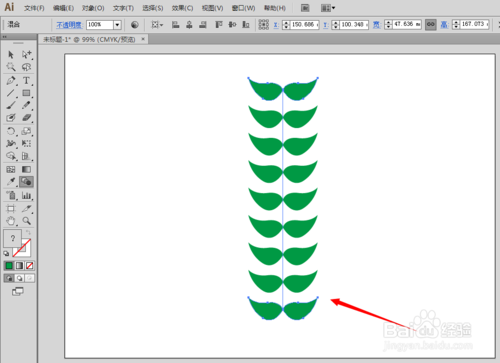The width and height of the screenshot is (500, 363).
Task: Select the Pencil tool
Action: tap(26, 105)
